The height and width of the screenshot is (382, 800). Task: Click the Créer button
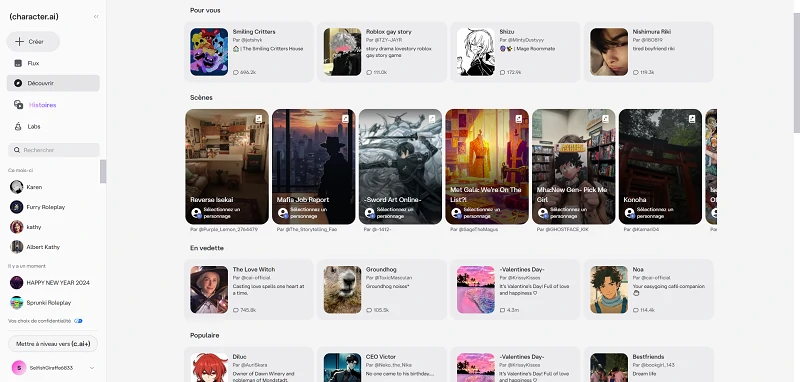click(33, 41)
